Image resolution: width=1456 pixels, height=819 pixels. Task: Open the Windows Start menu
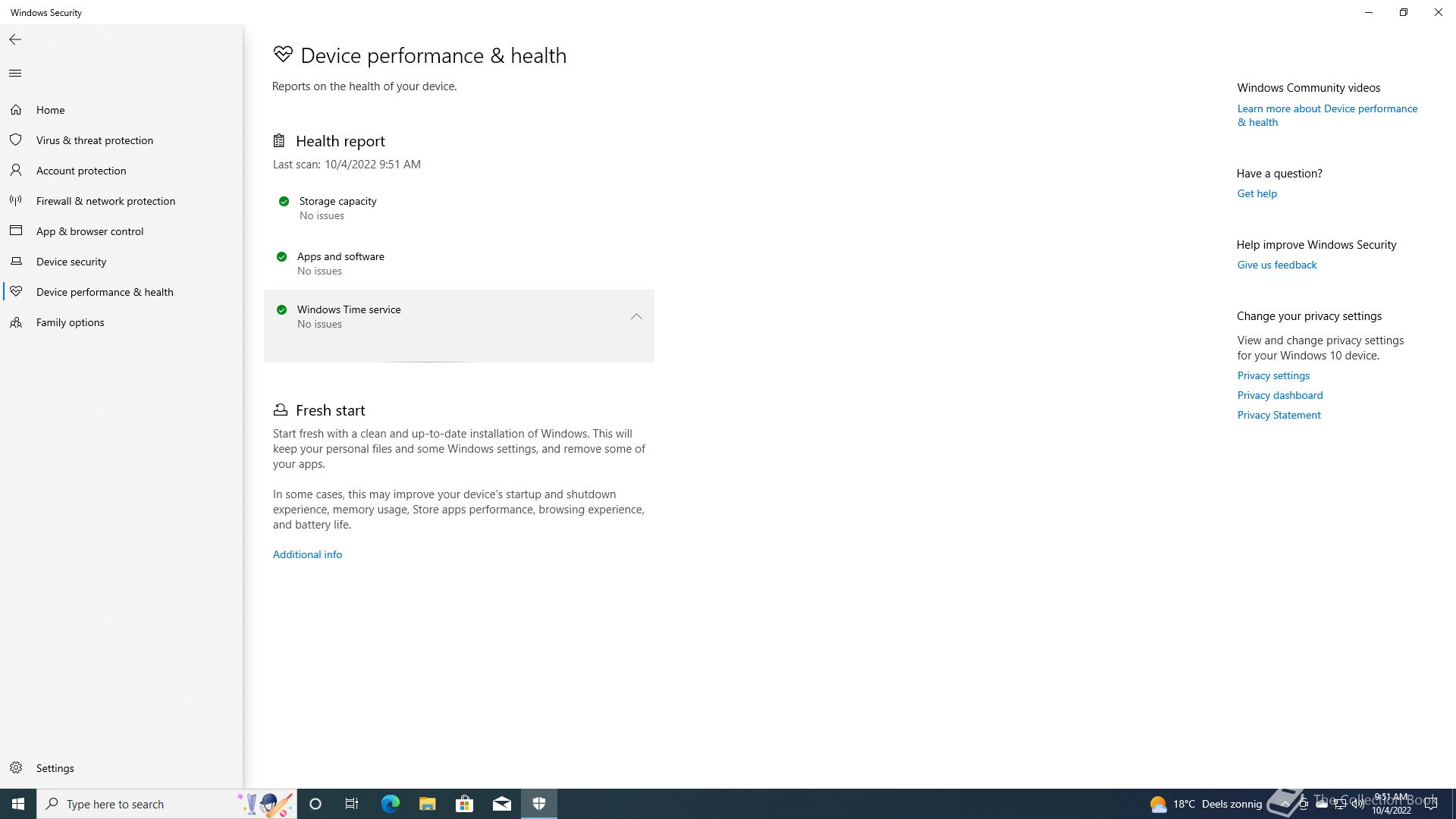click(18, 804)
